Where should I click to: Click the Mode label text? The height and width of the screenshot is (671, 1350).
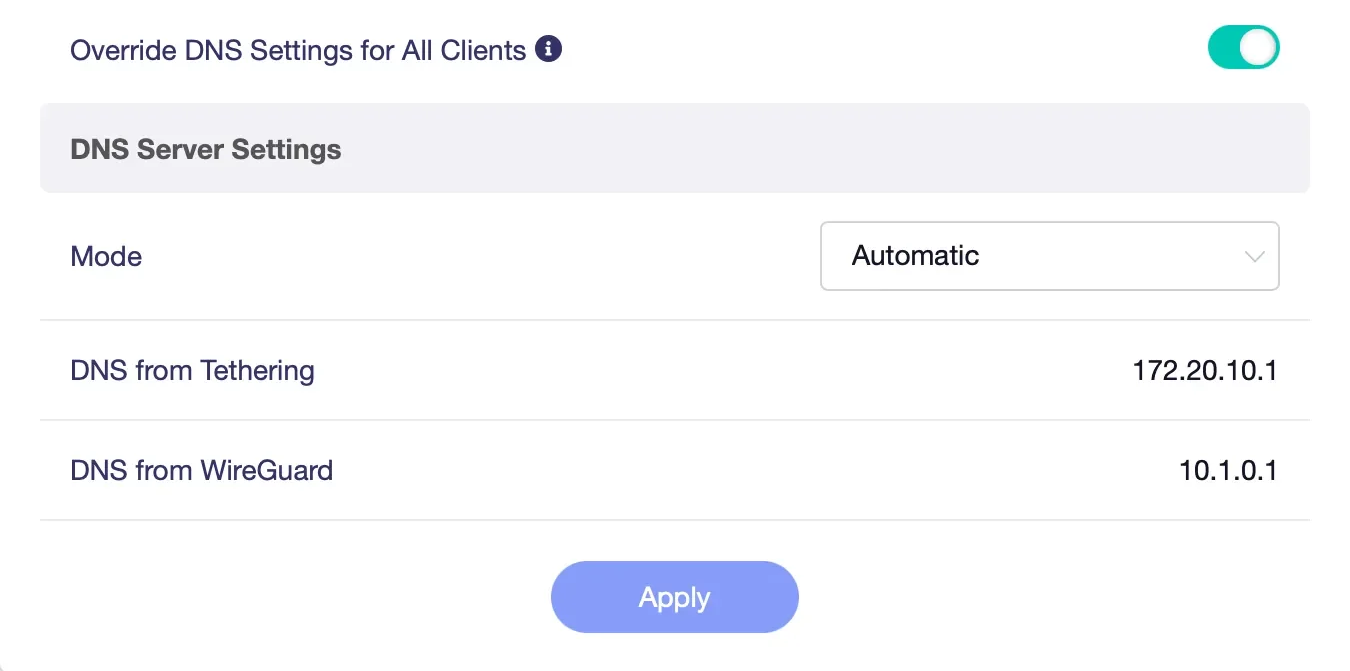point(106,257)
